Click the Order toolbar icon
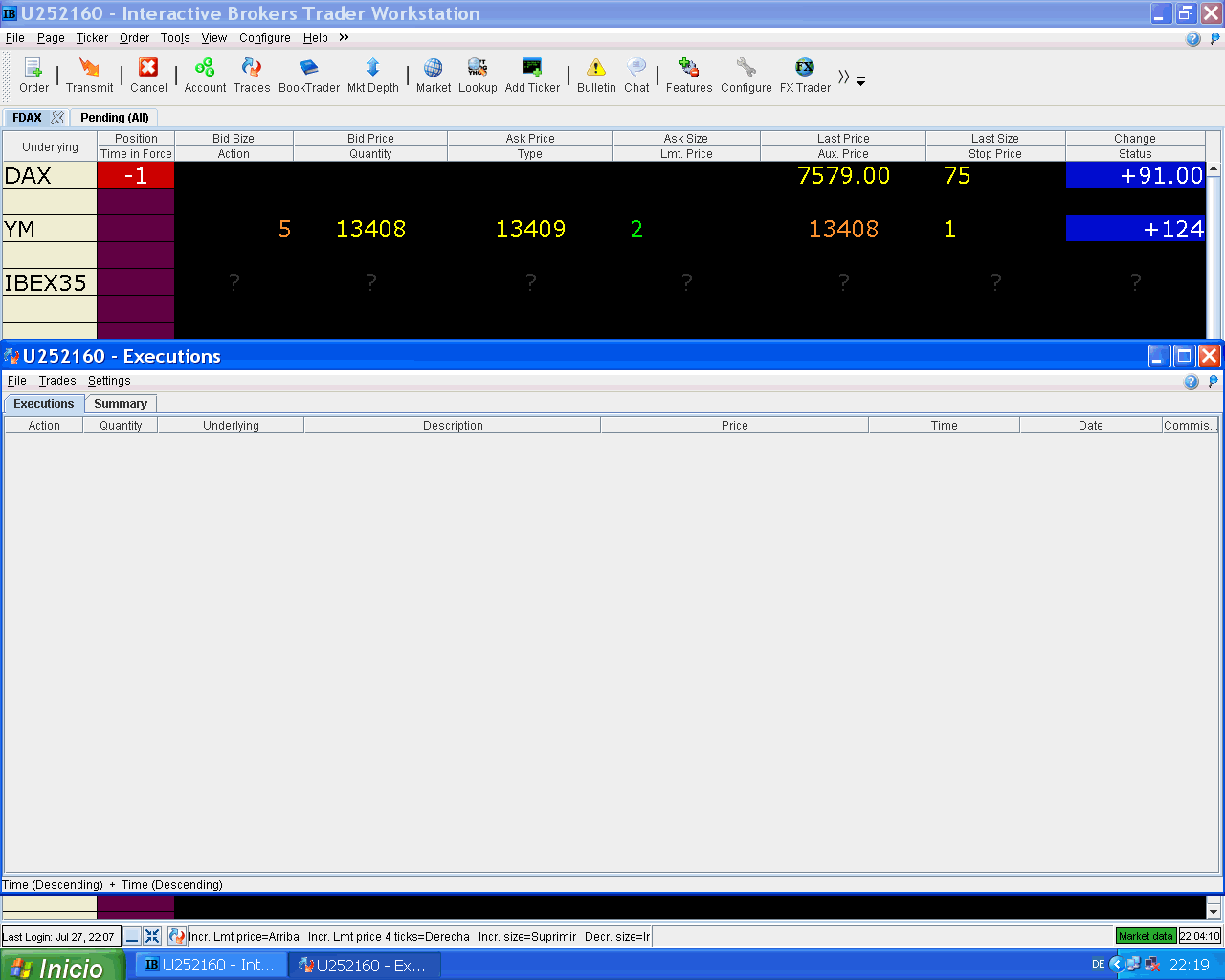This screenshot has width=1225, height=980. 33,68
